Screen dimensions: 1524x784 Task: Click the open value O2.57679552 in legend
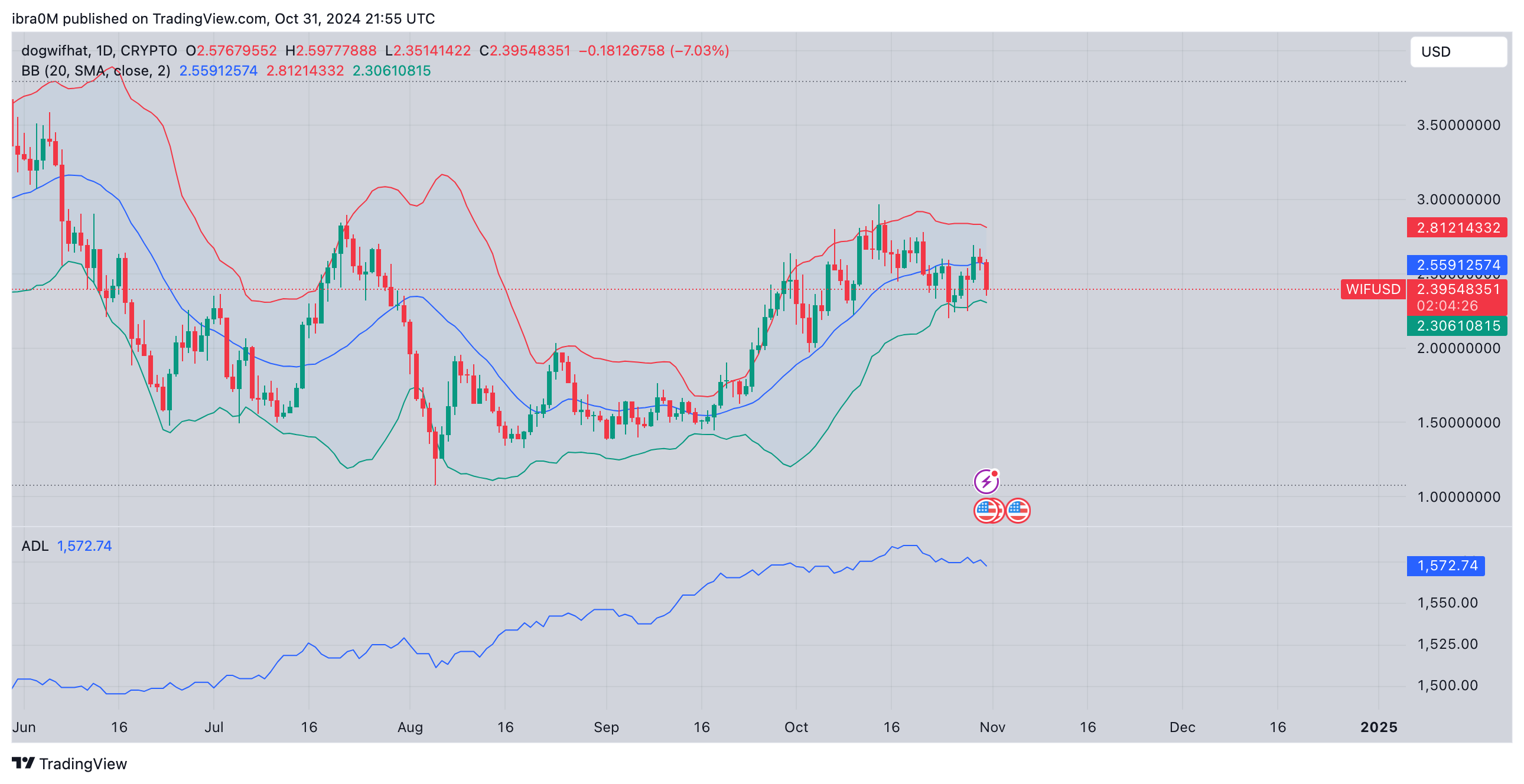coord(232,51)
